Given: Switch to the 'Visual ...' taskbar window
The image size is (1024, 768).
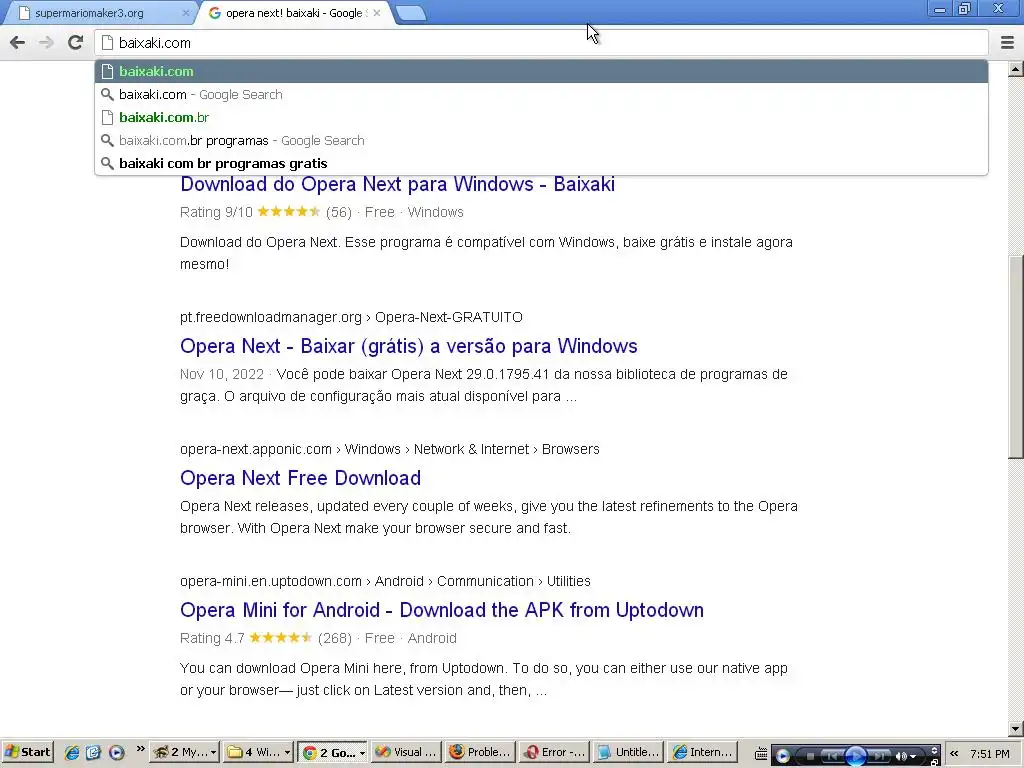Looking at the screenshot, I should pyautogui.click(x=406, y=752).
